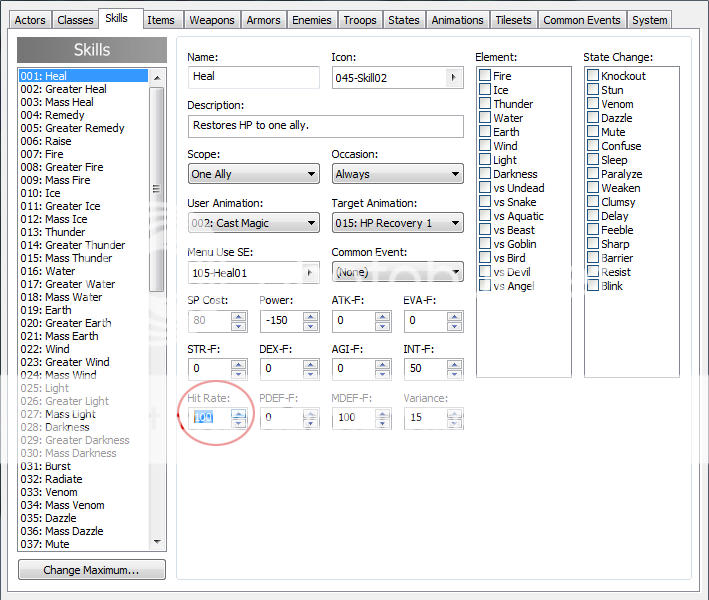The width and height of the screenshot is (709, 600).
Task: Click the skills list scrollbar thumb
Action: [156, 189]
